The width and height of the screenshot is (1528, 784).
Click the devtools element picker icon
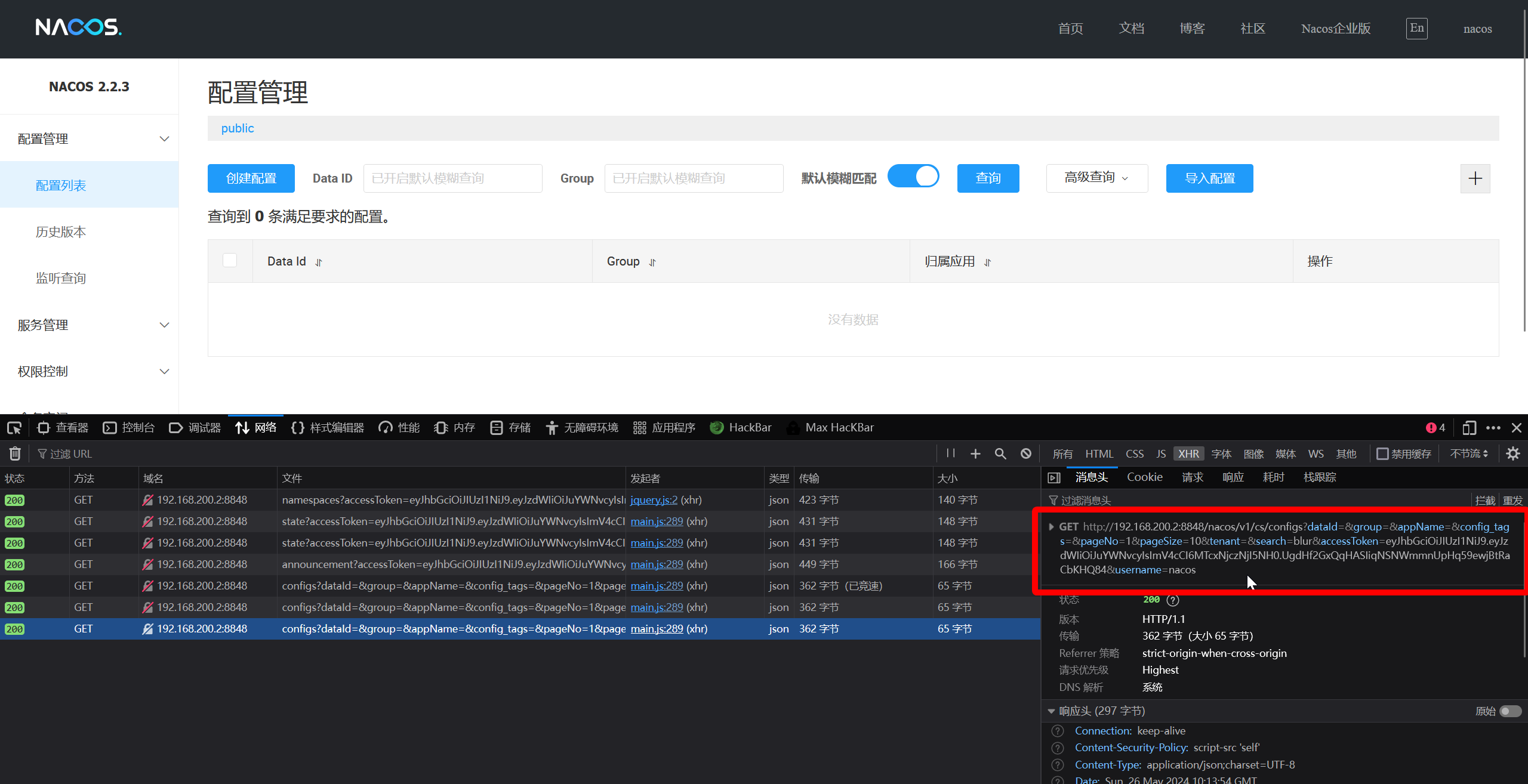[x=14, y=428]
